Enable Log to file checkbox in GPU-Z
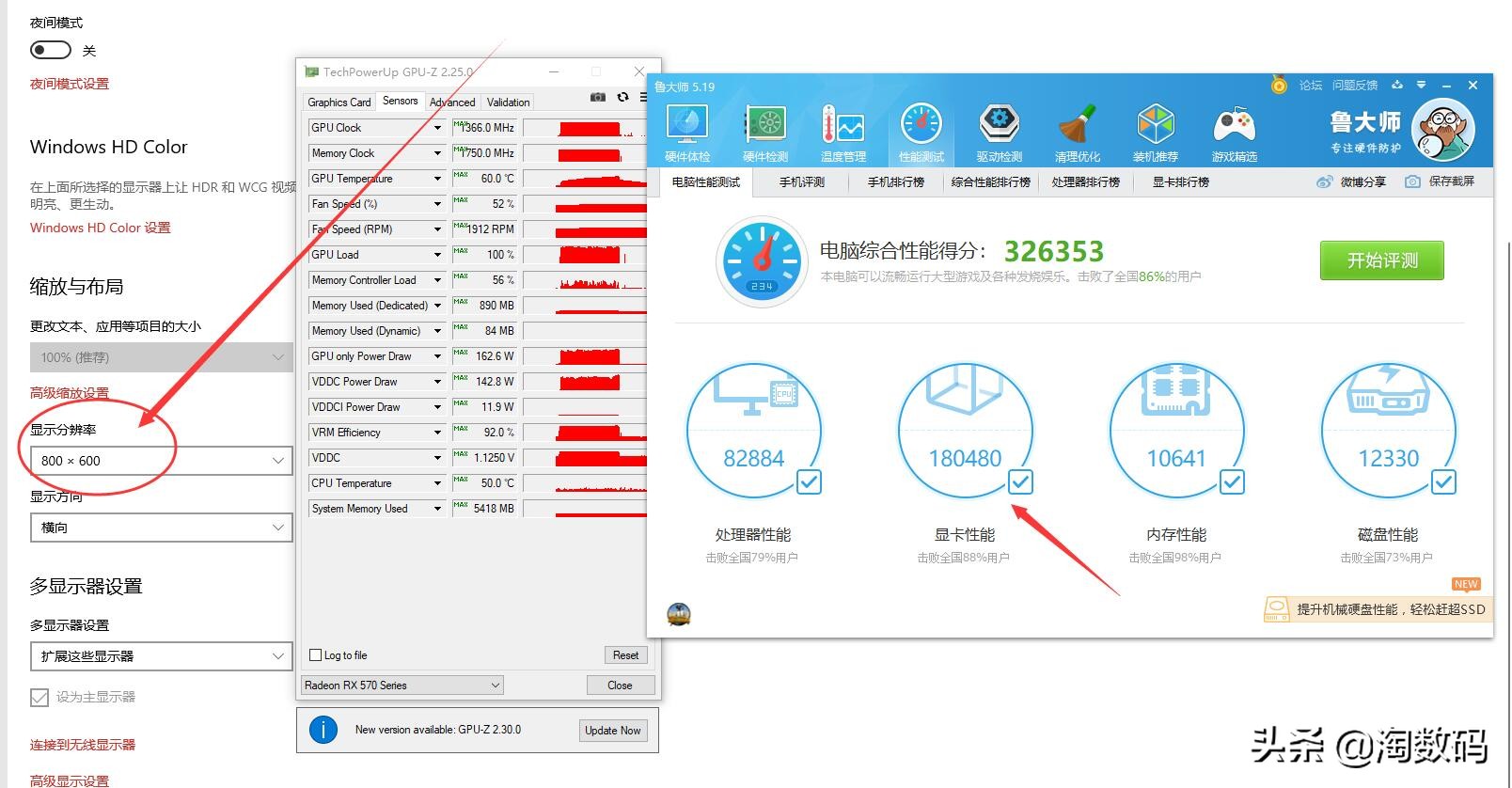Screen dimensions: 1512x788 (x=316, y=655)
